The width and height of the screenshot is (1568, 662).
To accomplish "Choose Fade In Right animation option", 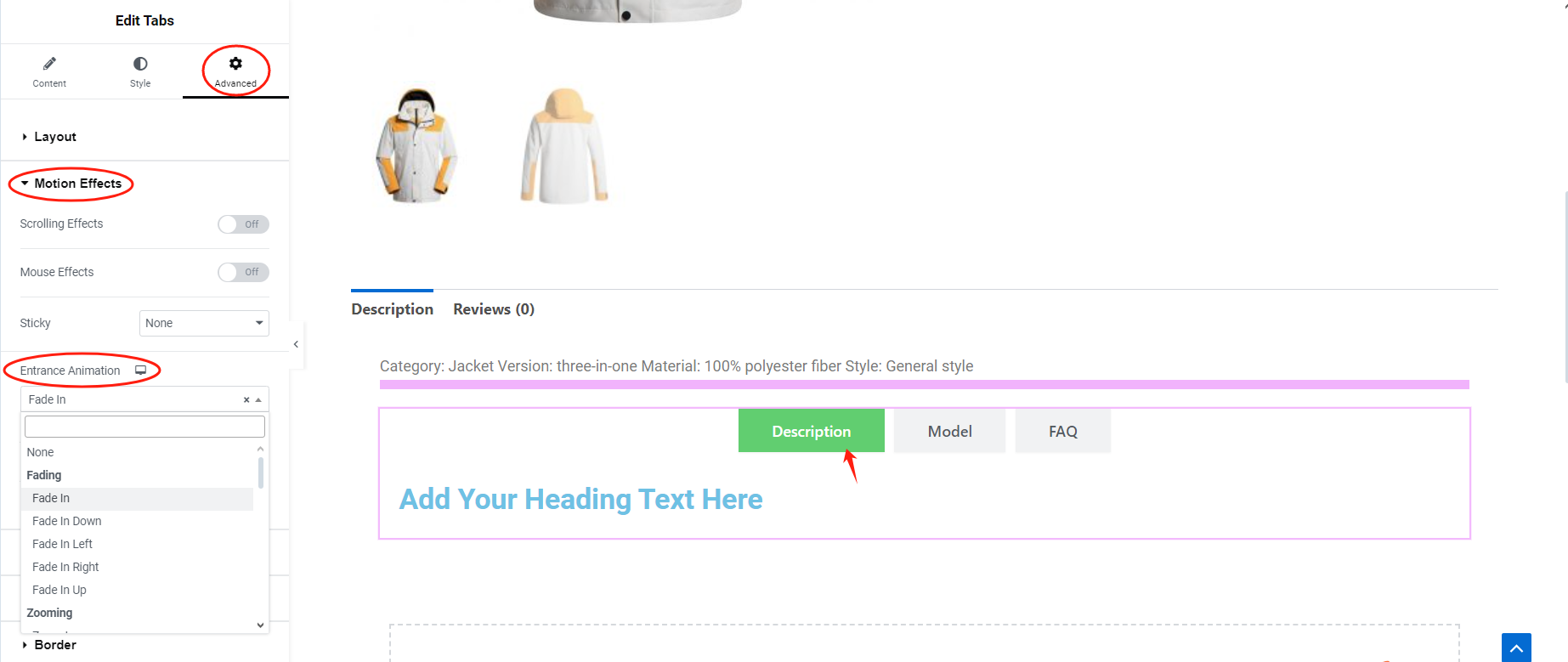I will click(137, 567).
